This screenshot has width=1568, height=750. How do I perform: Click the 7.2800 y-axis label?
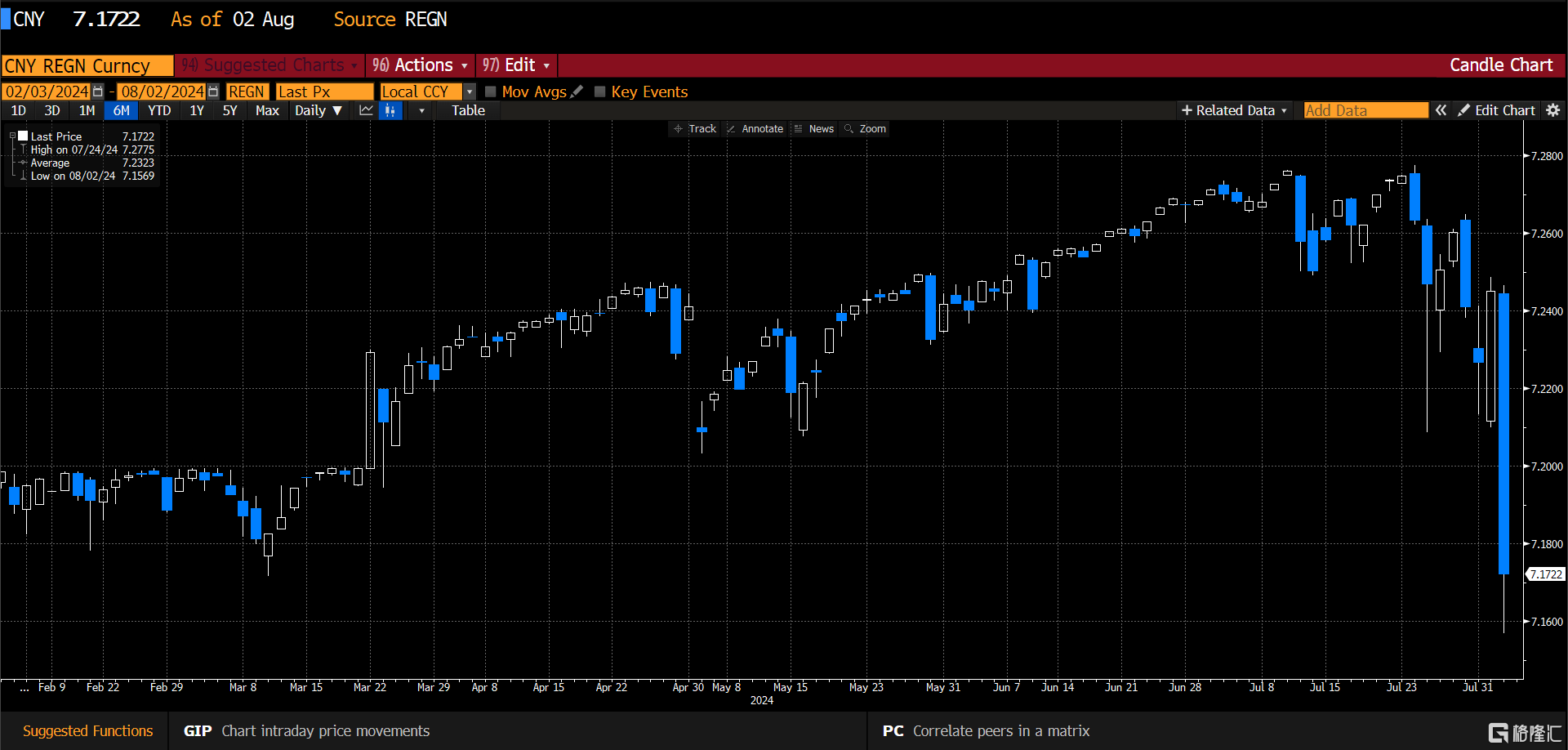pyautogui.click(x=1546, y=156)
